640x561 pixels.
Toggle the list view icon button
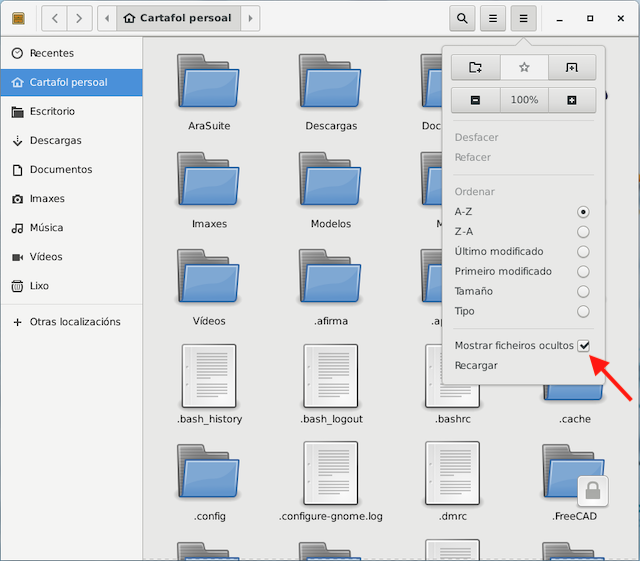pyautogui.click(x=492, y=18)
